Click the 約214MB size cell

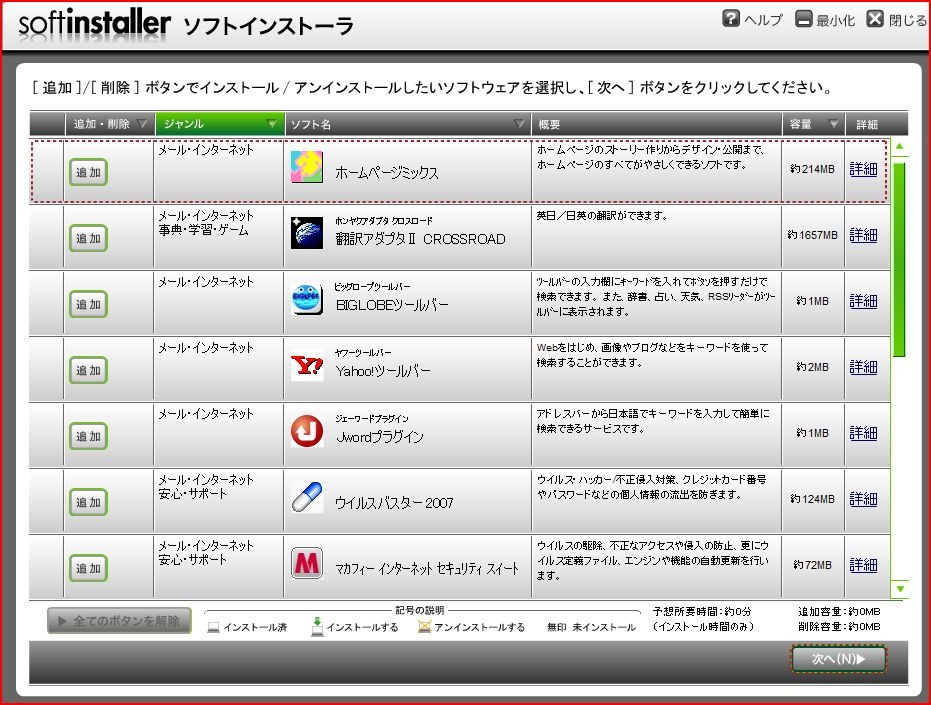(x=812, y=169)
